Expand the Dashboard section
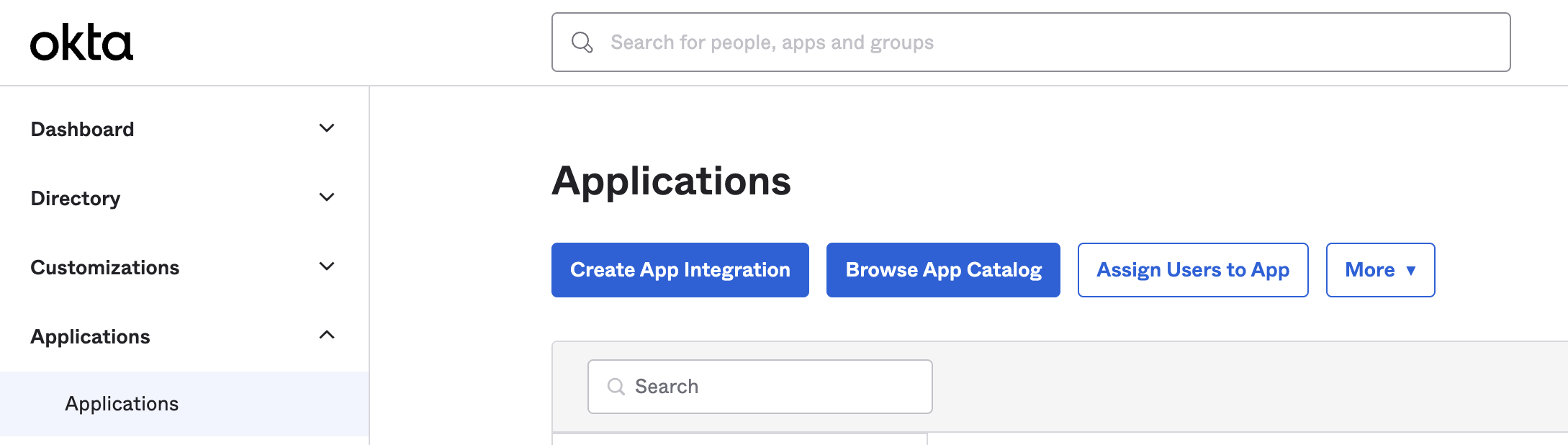 328,127
